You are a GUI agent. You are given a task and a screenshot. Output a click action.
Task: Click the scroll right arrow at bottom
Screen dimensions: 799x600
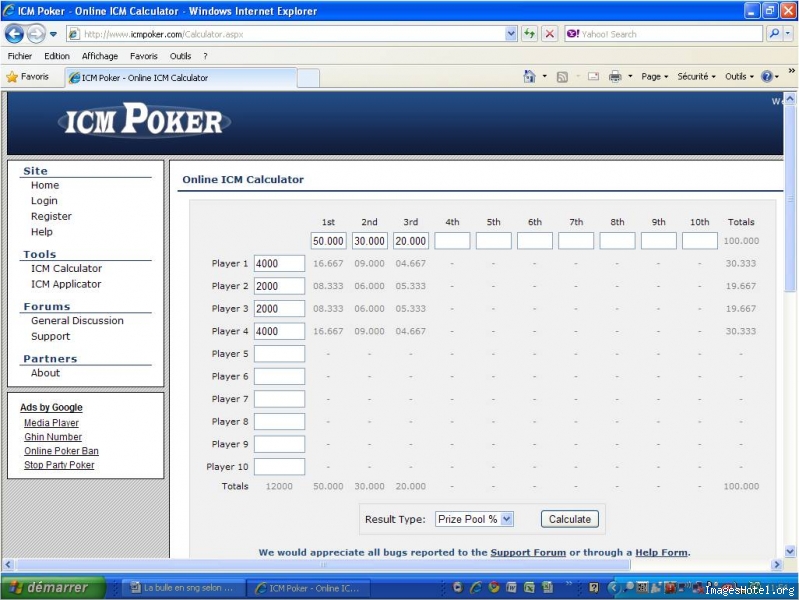click(x=777, y=564)
